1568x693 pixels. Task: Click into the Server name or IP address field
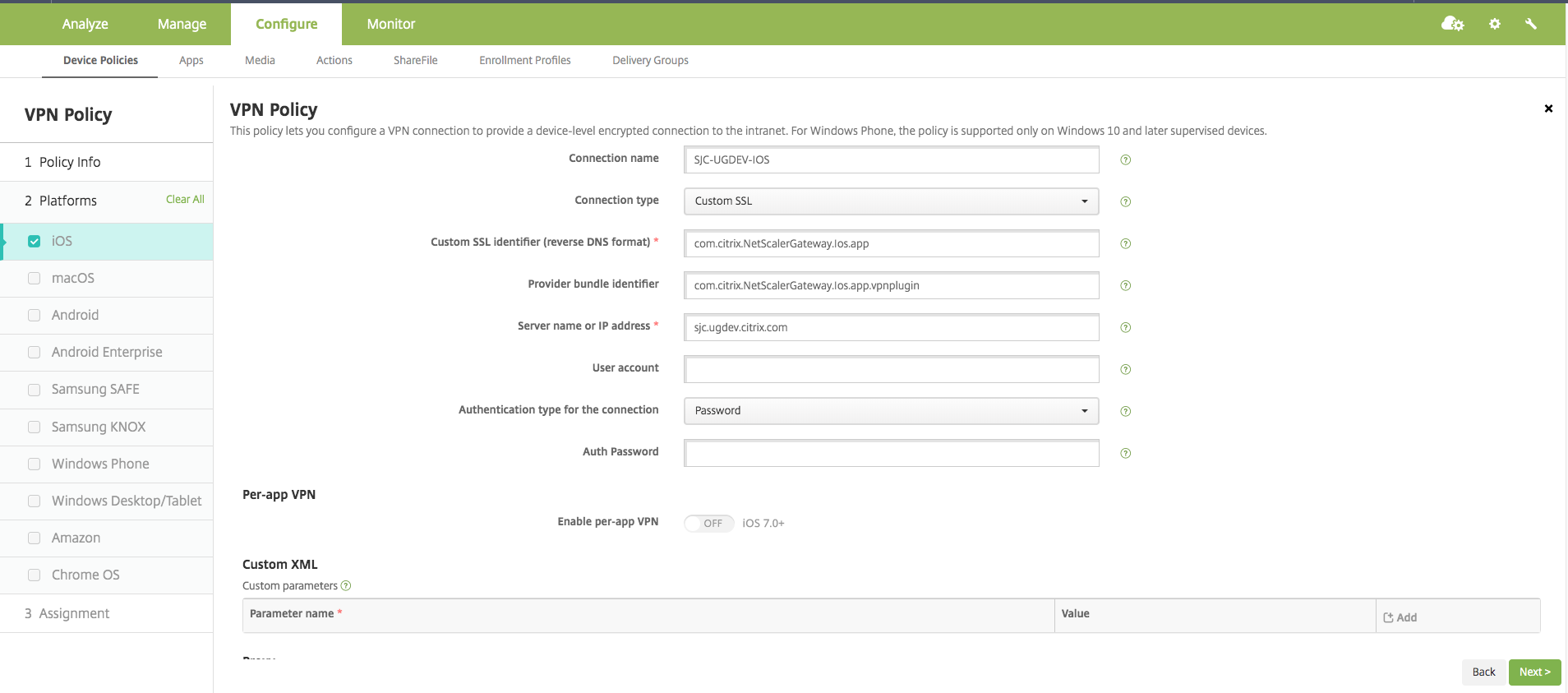tap(891, 327)
